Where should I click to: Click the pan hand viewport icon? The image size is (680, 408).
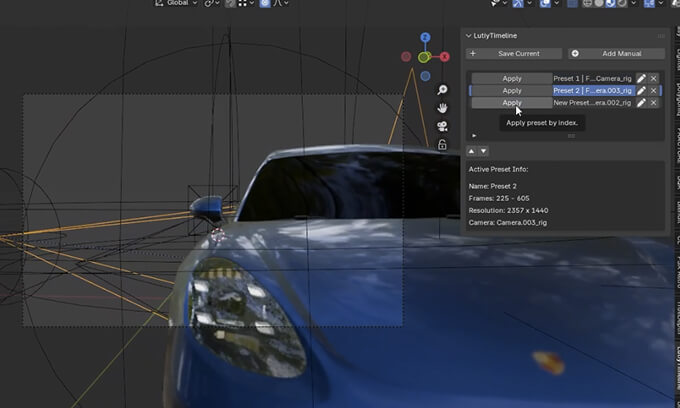[x=442, y=108]
